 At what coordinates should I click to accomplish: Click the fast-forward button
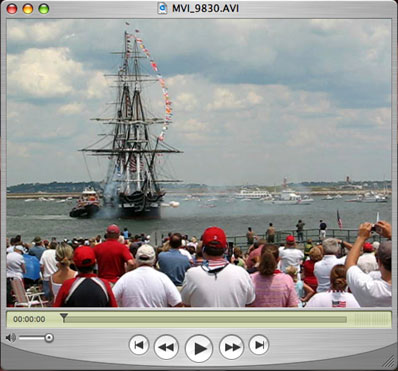[231, 347]
